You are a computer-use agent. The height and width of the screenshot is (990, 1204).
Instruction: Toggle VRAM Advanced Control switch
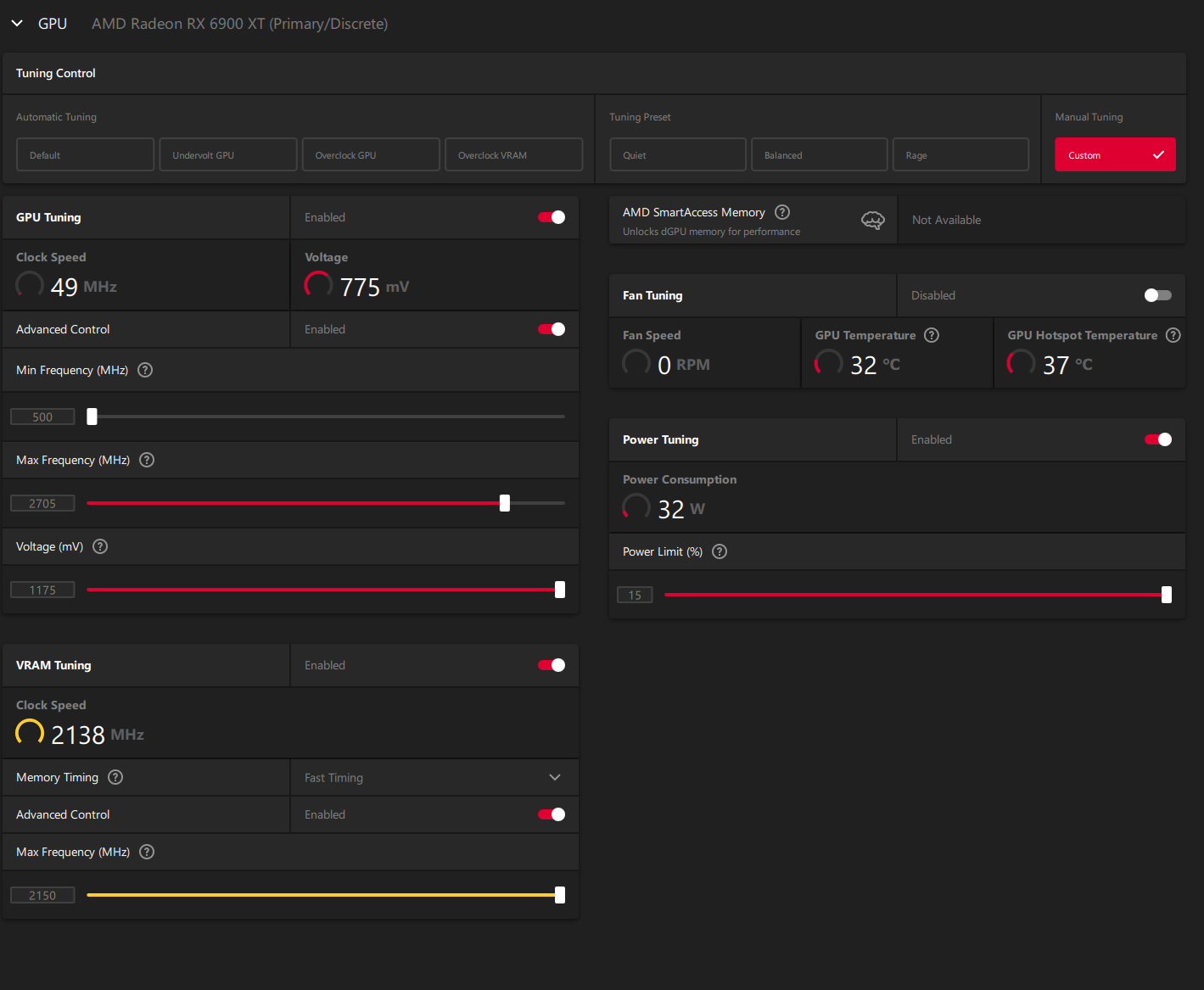(552, 814)
